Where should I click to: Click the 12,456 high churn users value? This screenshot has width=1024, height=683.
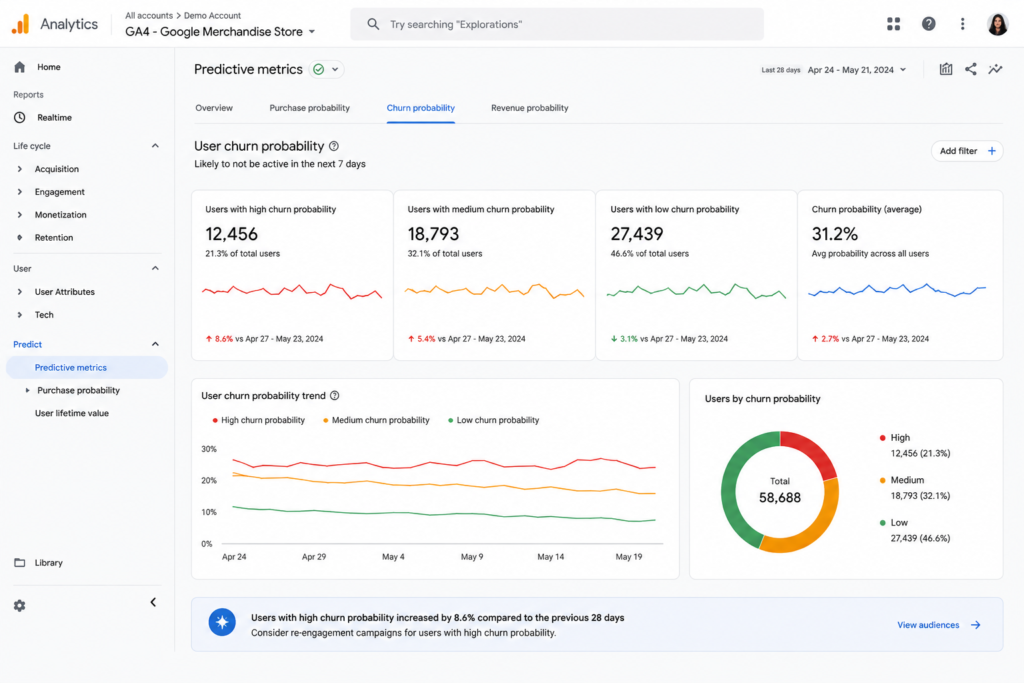(x=231, y=234)
